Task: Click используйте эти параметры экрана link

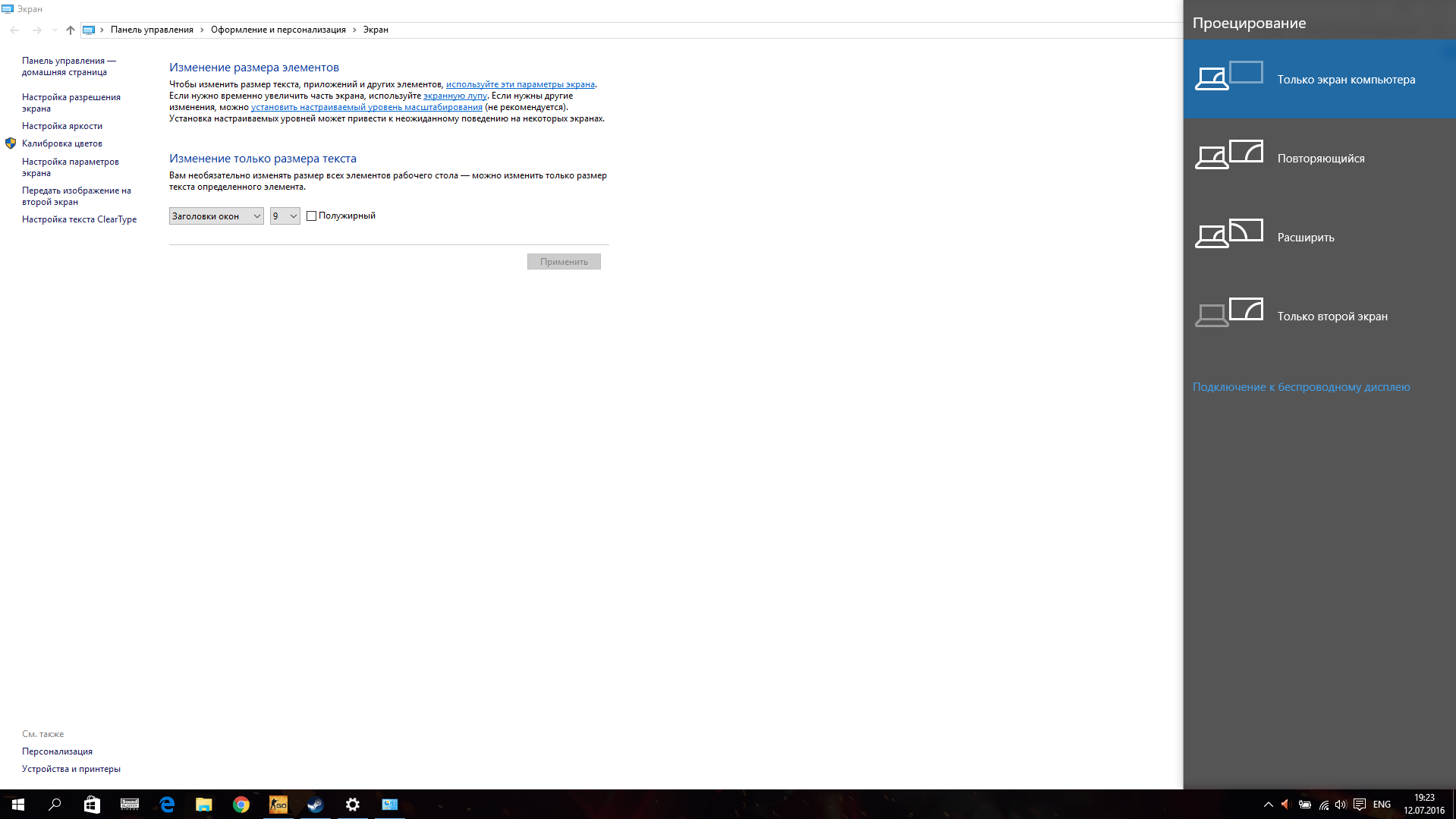Action: click(520, 84)
